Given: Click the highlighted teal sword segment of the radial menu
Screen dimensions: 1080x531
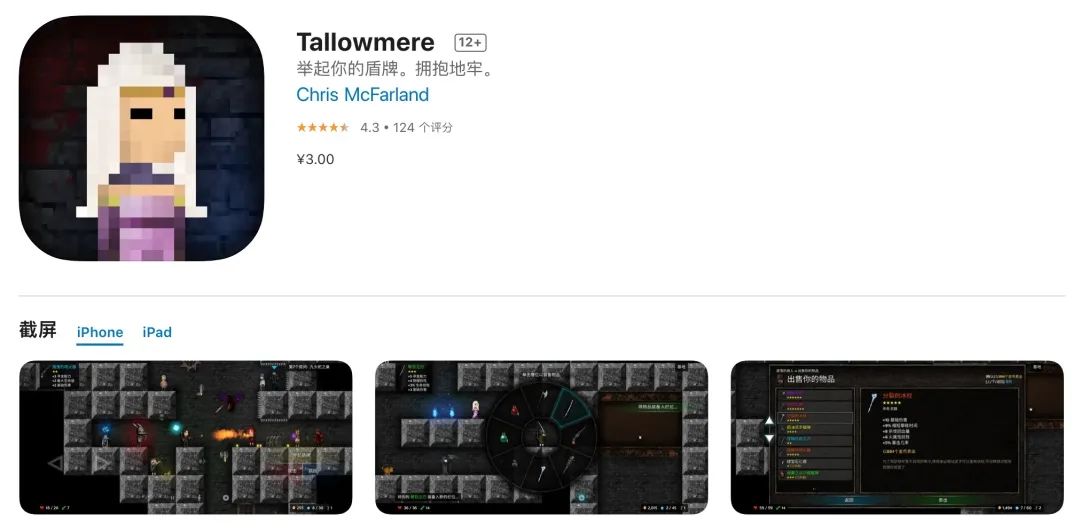Looking at the screenshot, I should (571, 408).
